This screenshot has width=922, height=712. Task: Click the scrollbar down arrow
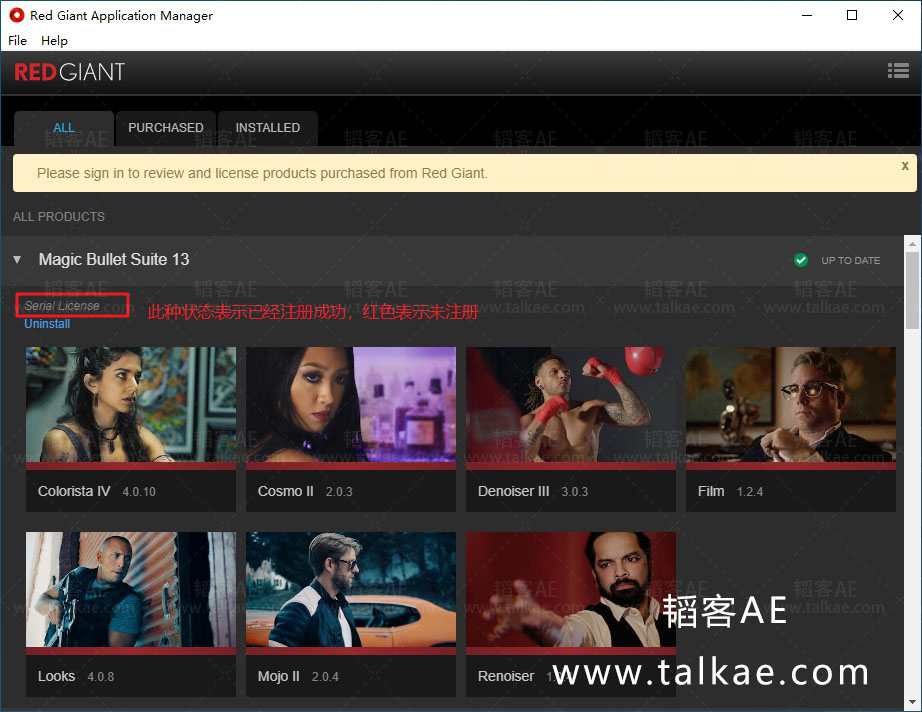pos(912,702)
